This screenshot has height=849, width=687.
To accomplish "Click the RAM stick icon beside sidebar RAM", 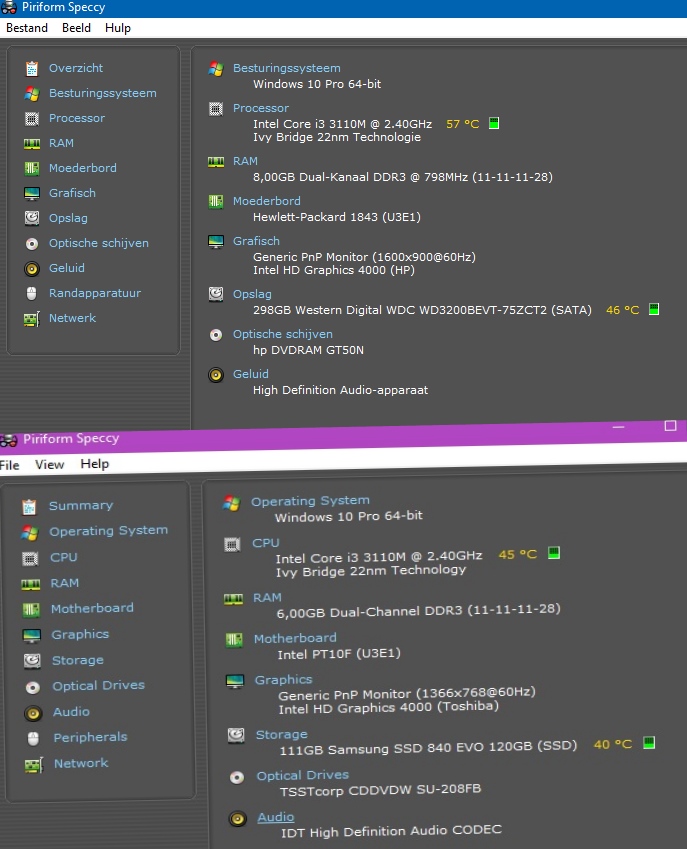I will tap(32, 143).
